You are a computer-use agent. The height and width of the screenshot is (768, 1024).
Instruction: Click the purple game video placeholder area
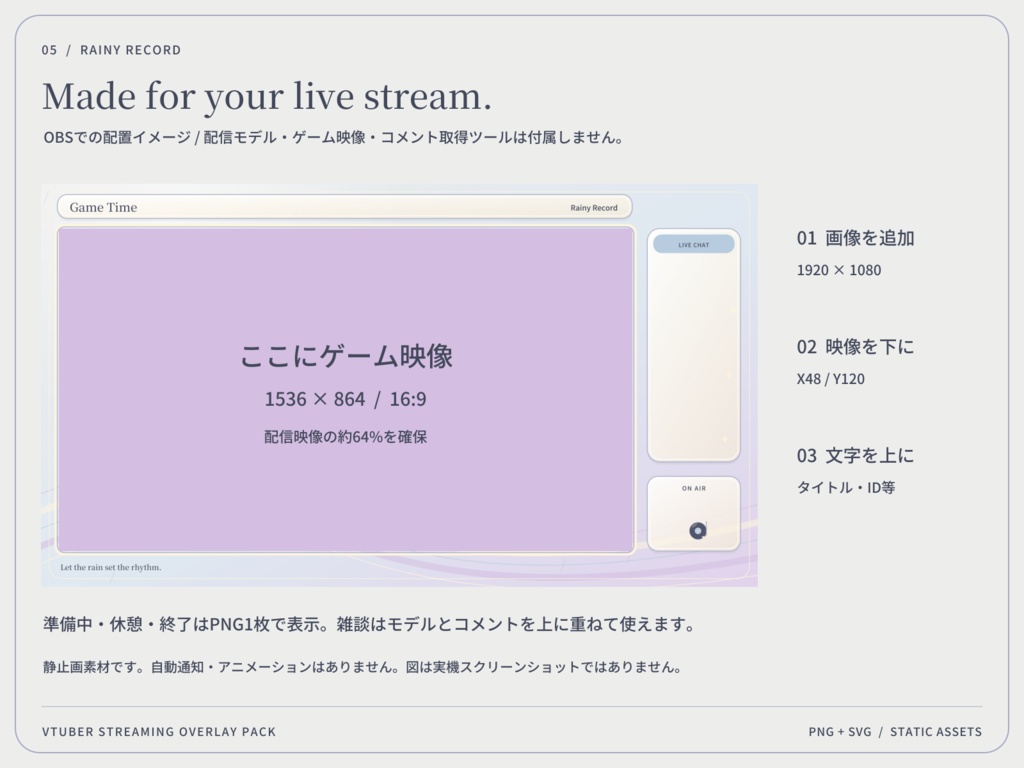(345, 389)
